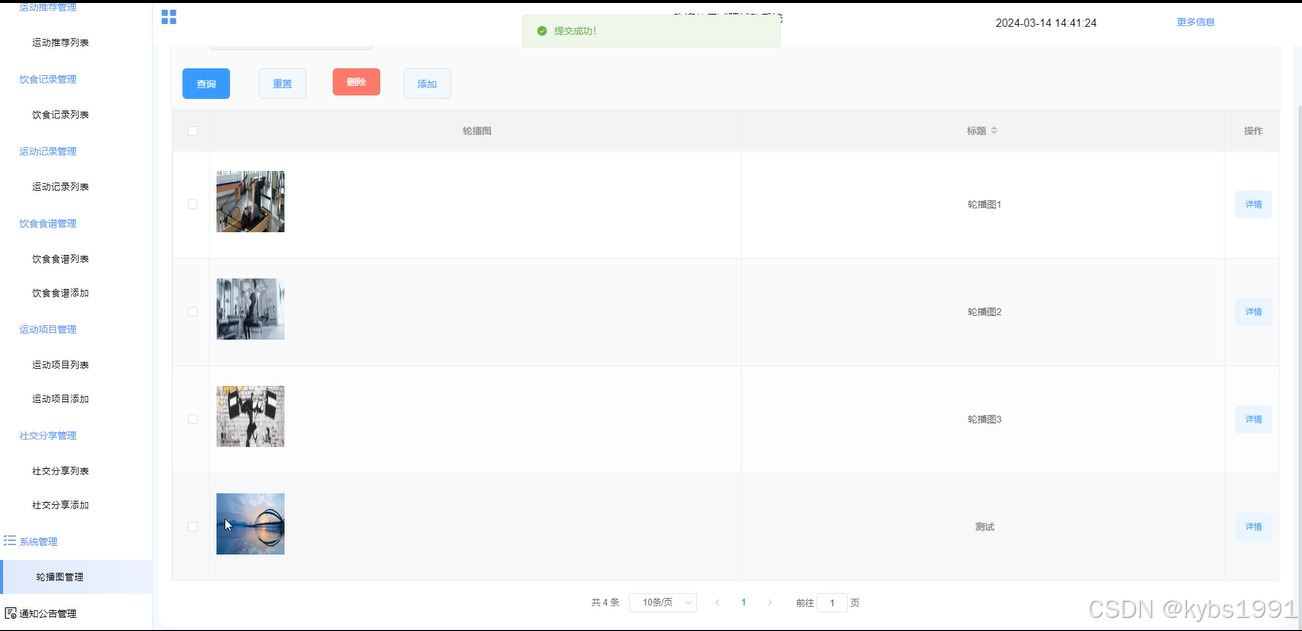Screen dimensions: 1302x631
Task: Click the 测试 row bridge thumbnail image
Action: click(x=250, y=524)
